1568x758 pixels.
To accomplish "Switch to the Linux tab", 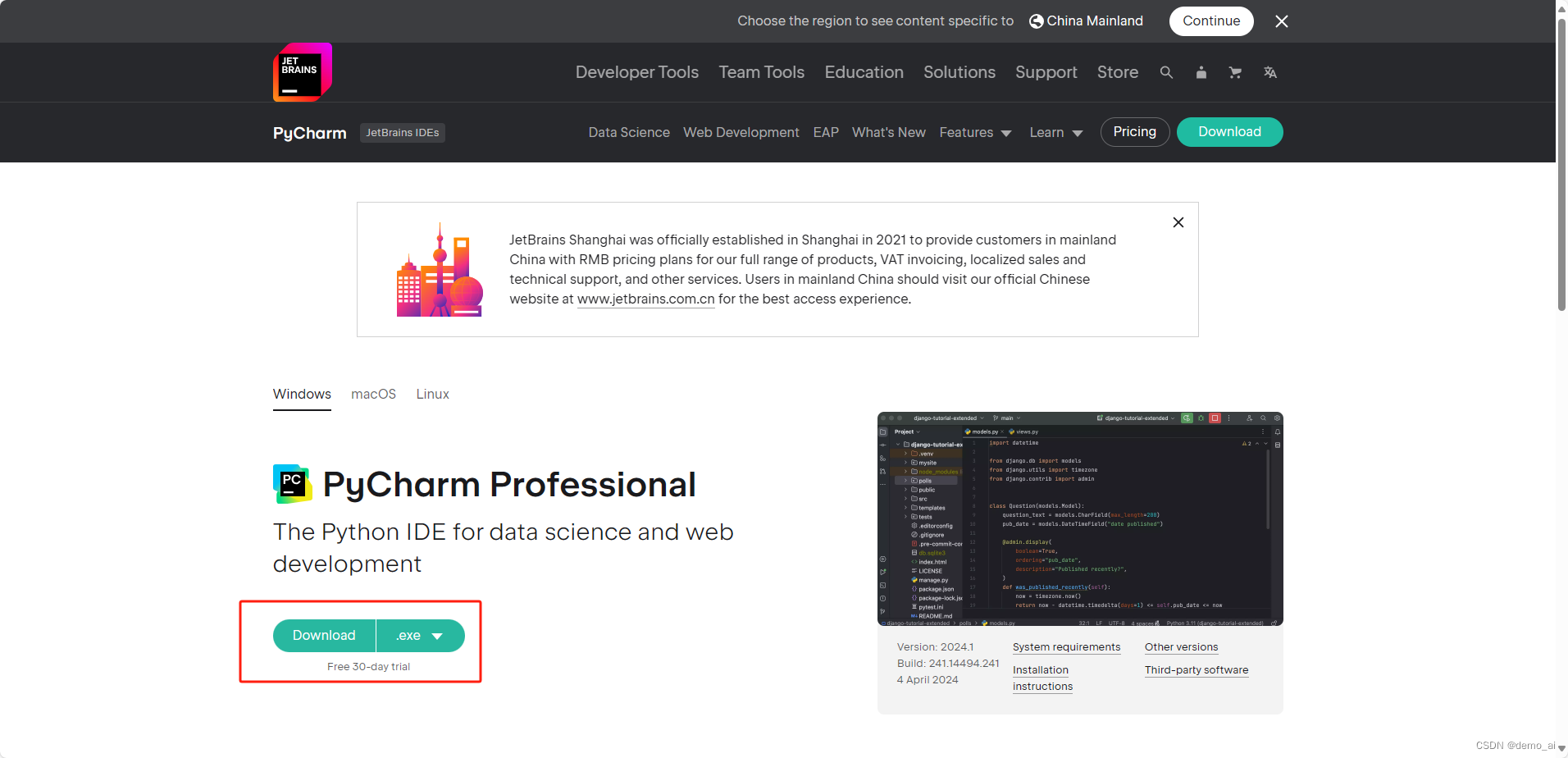I will pos(432,395).
